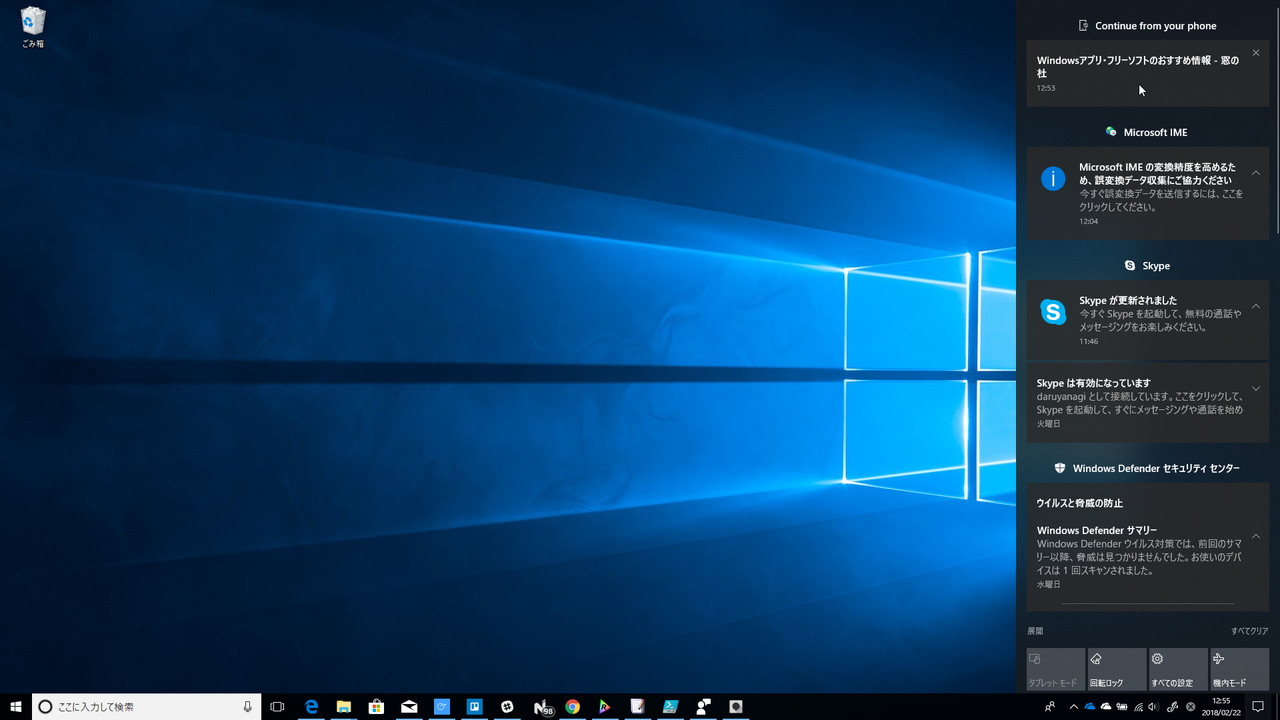The image size is (1280, 720).
Task: Click the Wi-Fi icon in the system tray
Action: (1138, 707)
